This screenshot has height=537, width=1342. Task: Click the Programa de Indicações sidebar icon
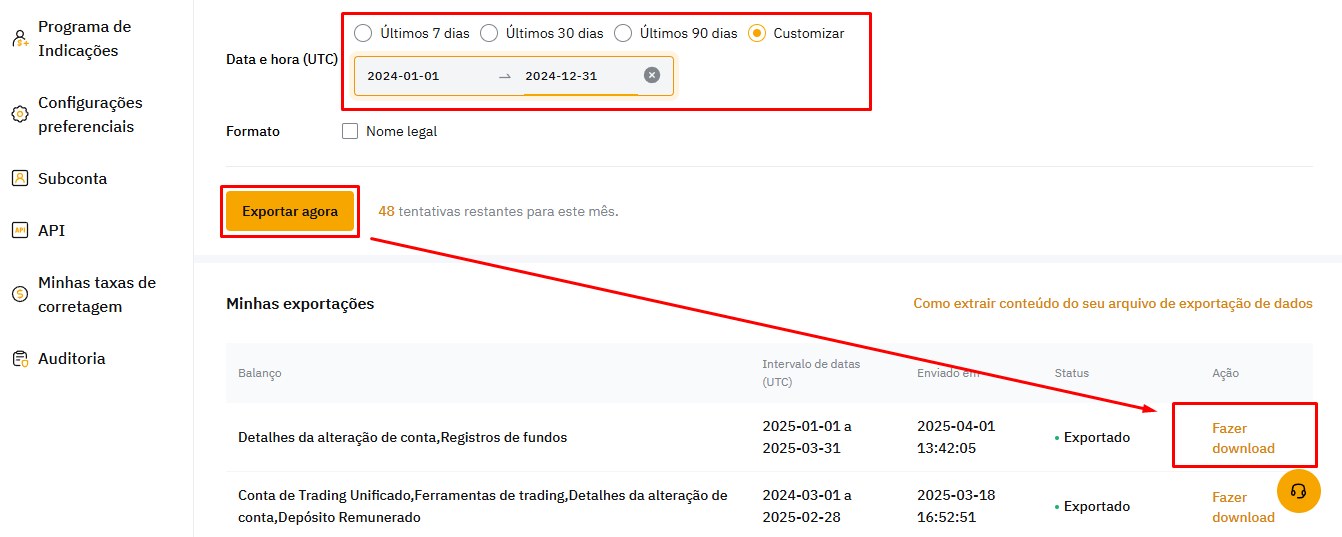coord(19,39)
